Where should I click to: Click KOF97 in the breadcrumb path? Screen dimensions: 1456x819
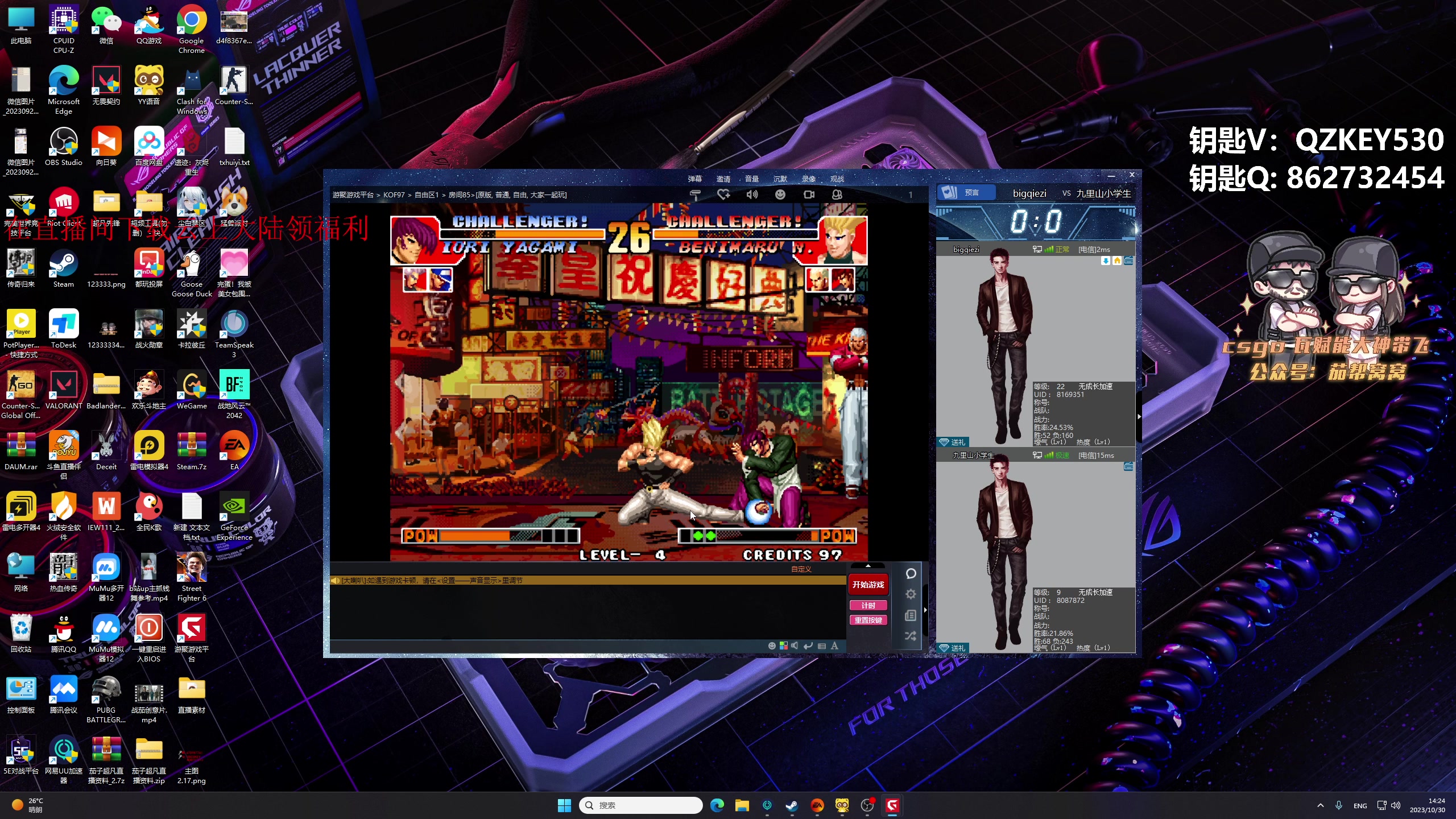click(x=394, y=195)
